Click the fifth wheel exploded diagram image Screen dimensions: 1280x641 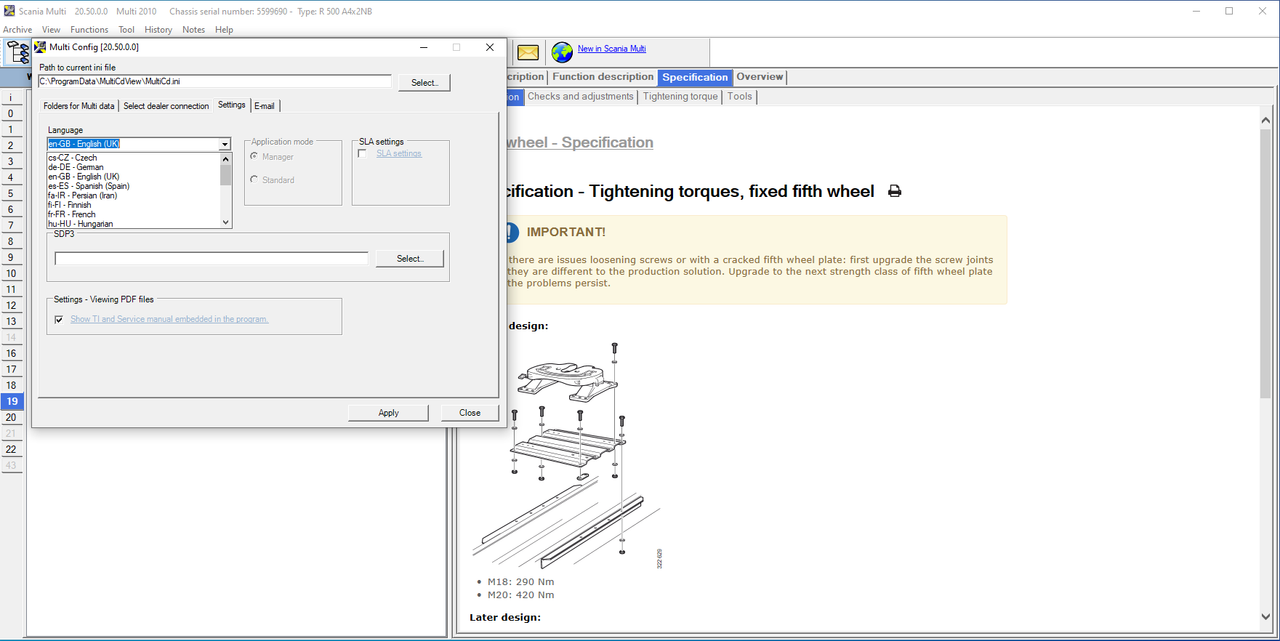click(569, 457)
